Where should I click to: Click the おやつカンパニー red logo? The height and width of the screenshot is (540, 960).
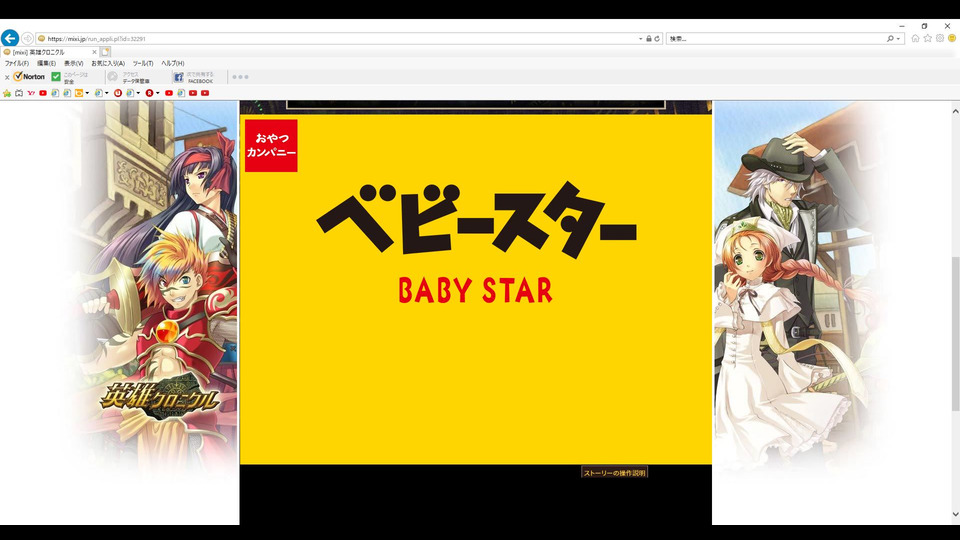pyautogui.click(x=271, y=145)
